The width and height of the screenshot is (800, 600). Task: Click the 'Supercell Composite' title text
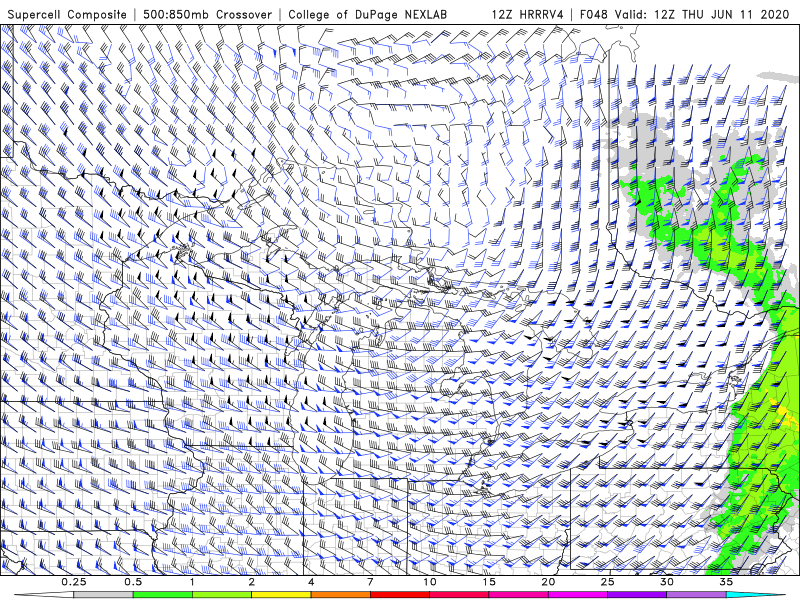[x=67, y=15]
